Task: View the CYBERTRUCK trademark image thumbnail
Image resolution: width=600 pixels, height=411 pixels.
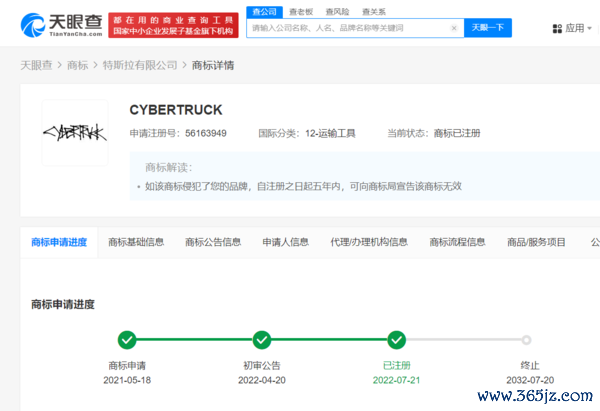Action: point(75,133)
